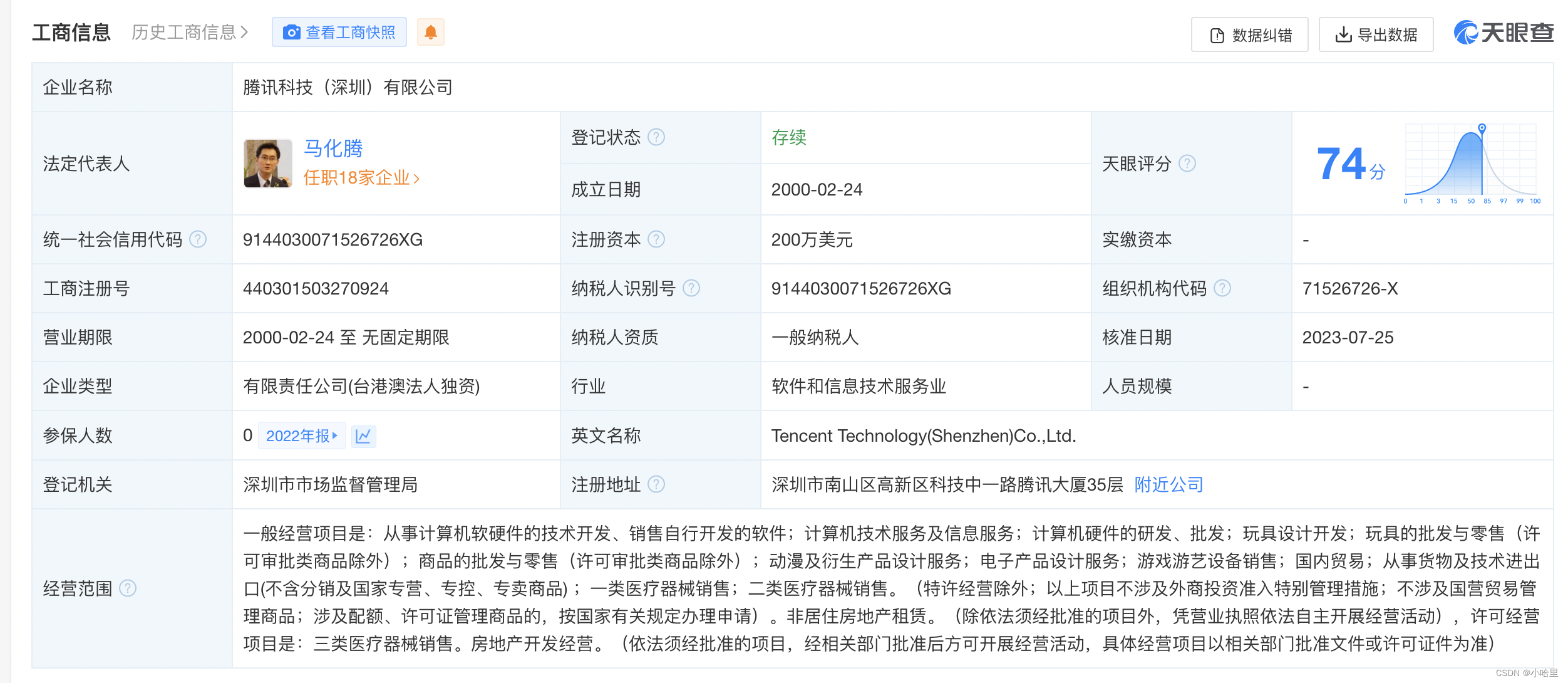The height and width of the screenshot is (683, 1568).
Task: Click the score marker on distribution chart
Action: pos(1482,128)
